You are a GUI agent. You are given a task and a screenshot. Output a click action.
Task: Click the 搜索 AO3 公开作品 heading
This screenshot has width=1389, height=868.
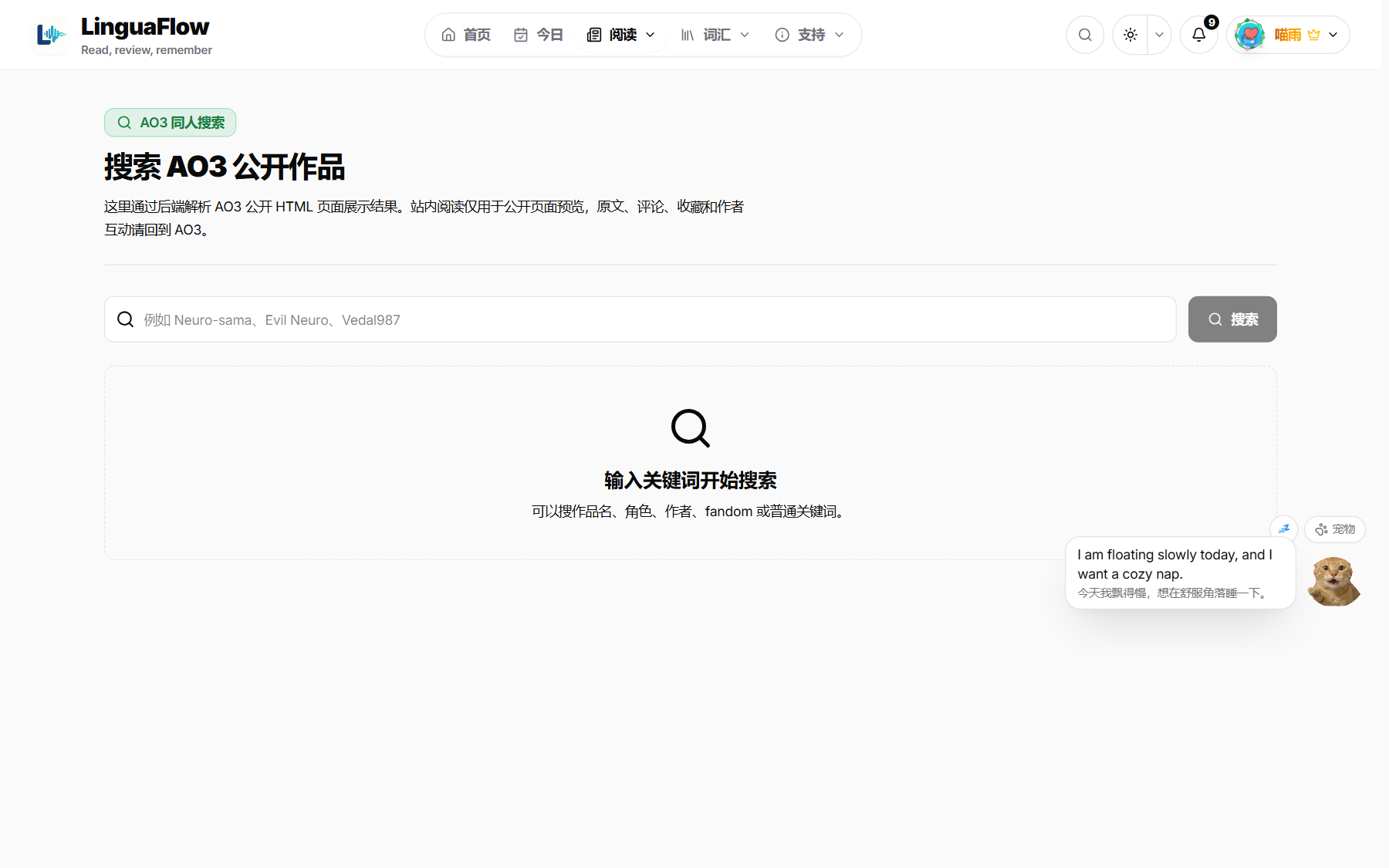(x=225, y=167)
